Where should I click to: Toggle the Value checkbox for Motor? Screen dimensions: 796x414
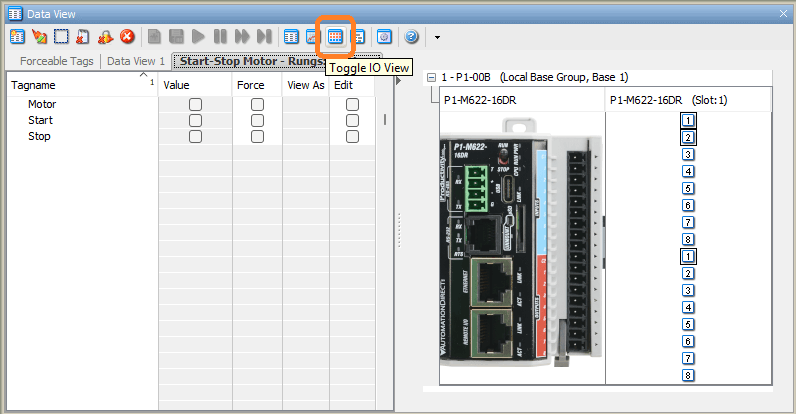point(196,104)
